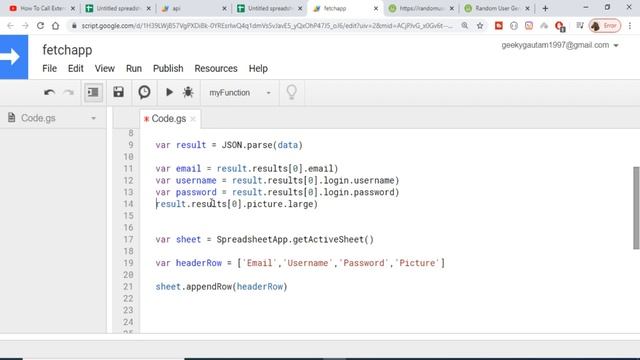Open the Publish menu

click(x=168, y=69)
